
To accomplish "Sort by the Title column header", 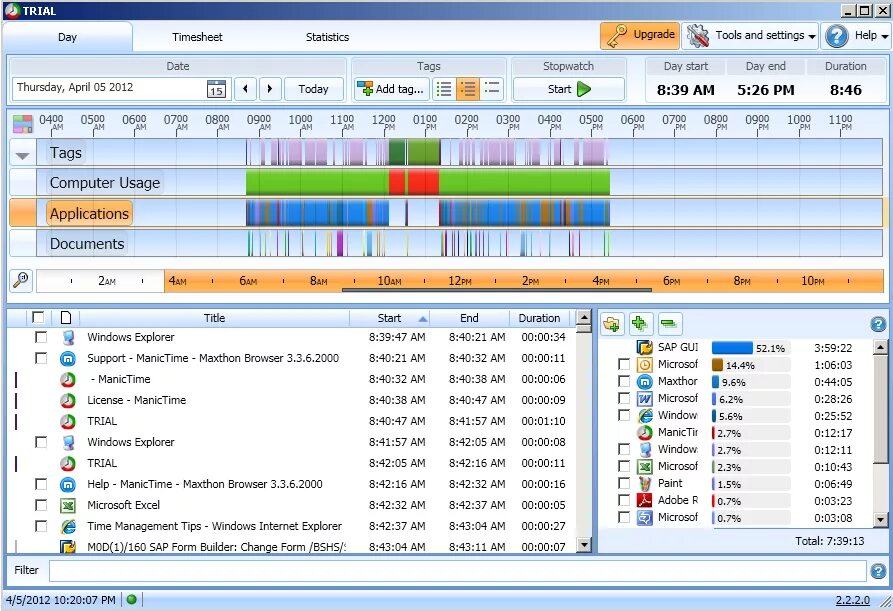I will click(x=214, y=318).
